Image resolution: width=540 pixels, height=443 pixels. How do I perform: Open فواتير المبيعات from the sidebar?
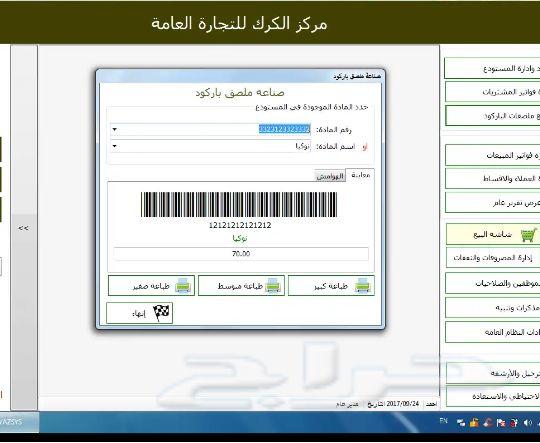[492, 156]
